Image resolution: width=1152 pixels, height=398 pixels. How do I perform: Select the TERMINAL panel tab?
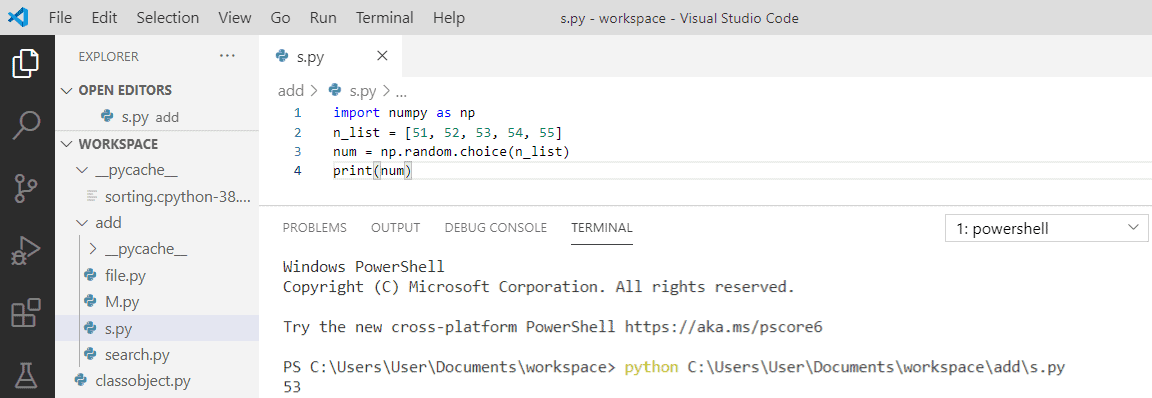[602, 228]
